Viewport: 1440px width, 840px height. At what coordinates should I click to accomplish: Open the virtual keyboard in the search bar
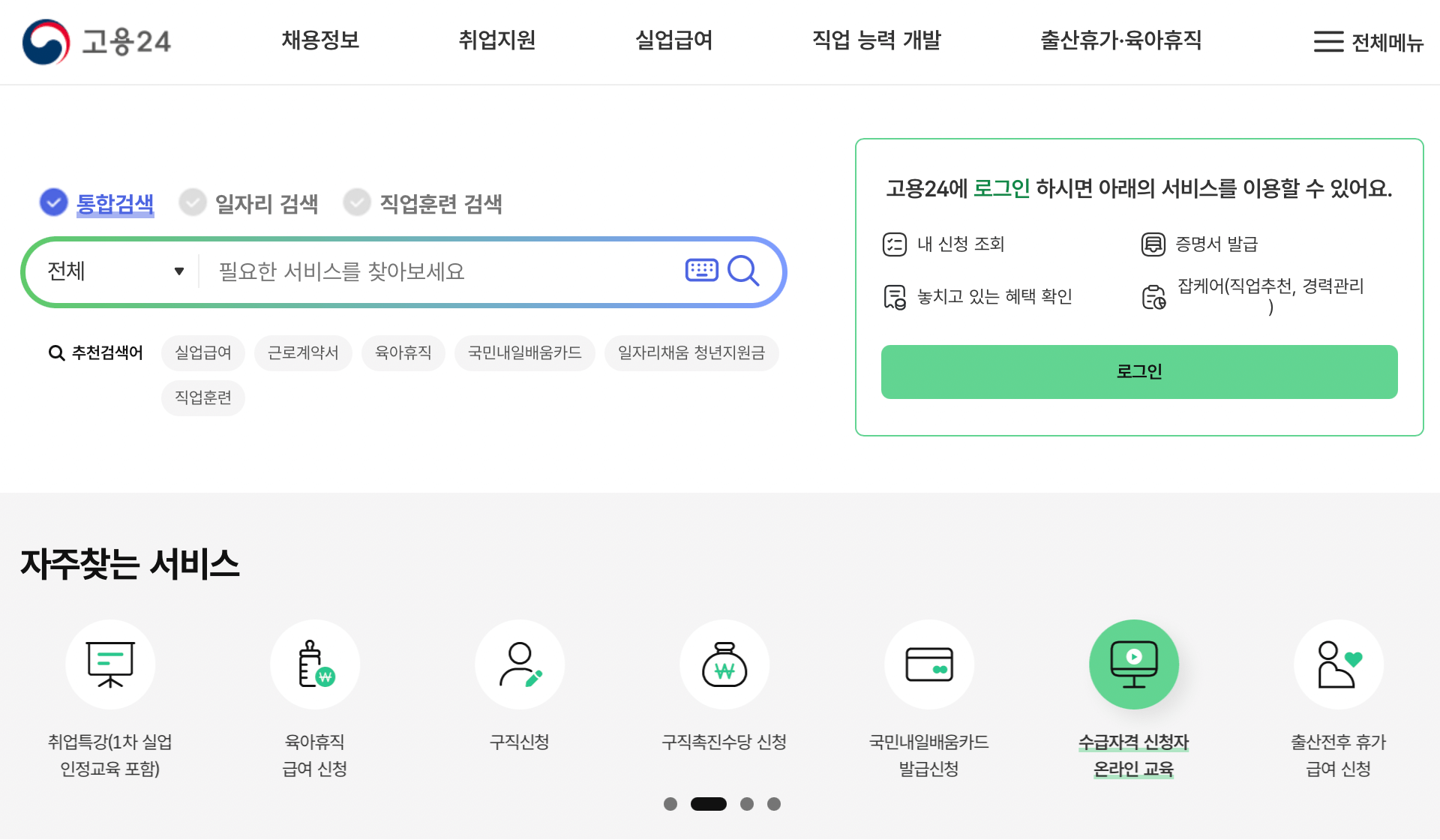(x=700, y=271)
